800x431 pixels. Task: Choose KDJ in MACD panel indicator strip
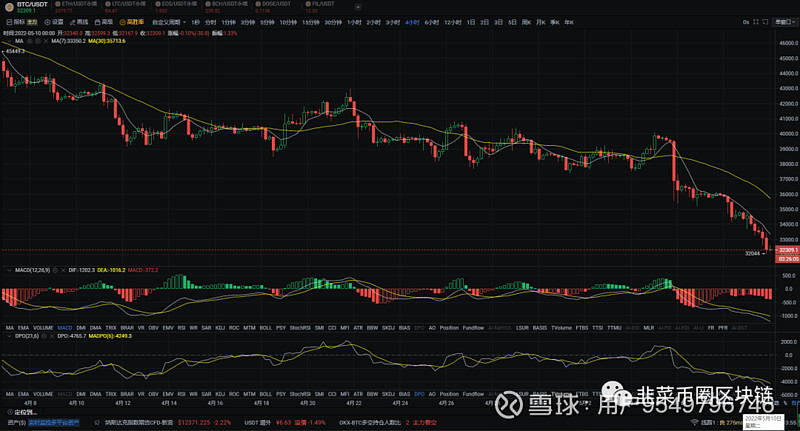point(220,328)
